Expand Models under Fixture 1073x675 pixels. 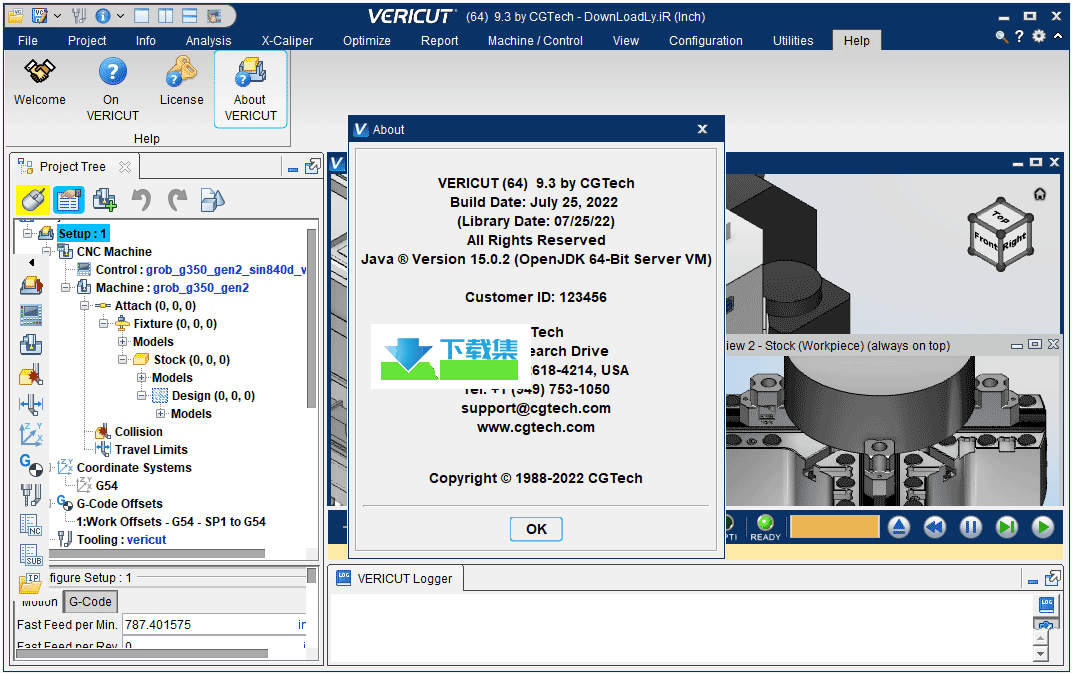(122, 342)
